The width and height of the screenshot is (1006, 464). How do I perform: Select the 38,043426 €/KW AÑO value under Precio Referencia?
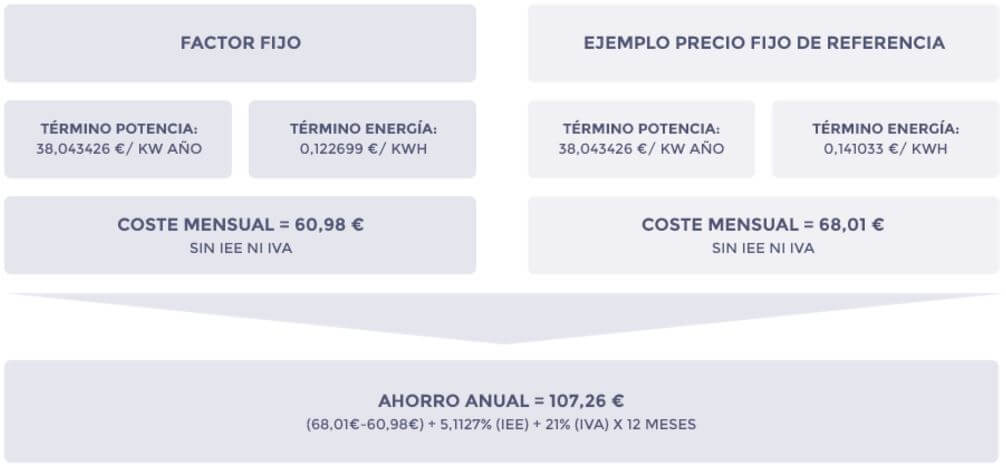point(641,150)
